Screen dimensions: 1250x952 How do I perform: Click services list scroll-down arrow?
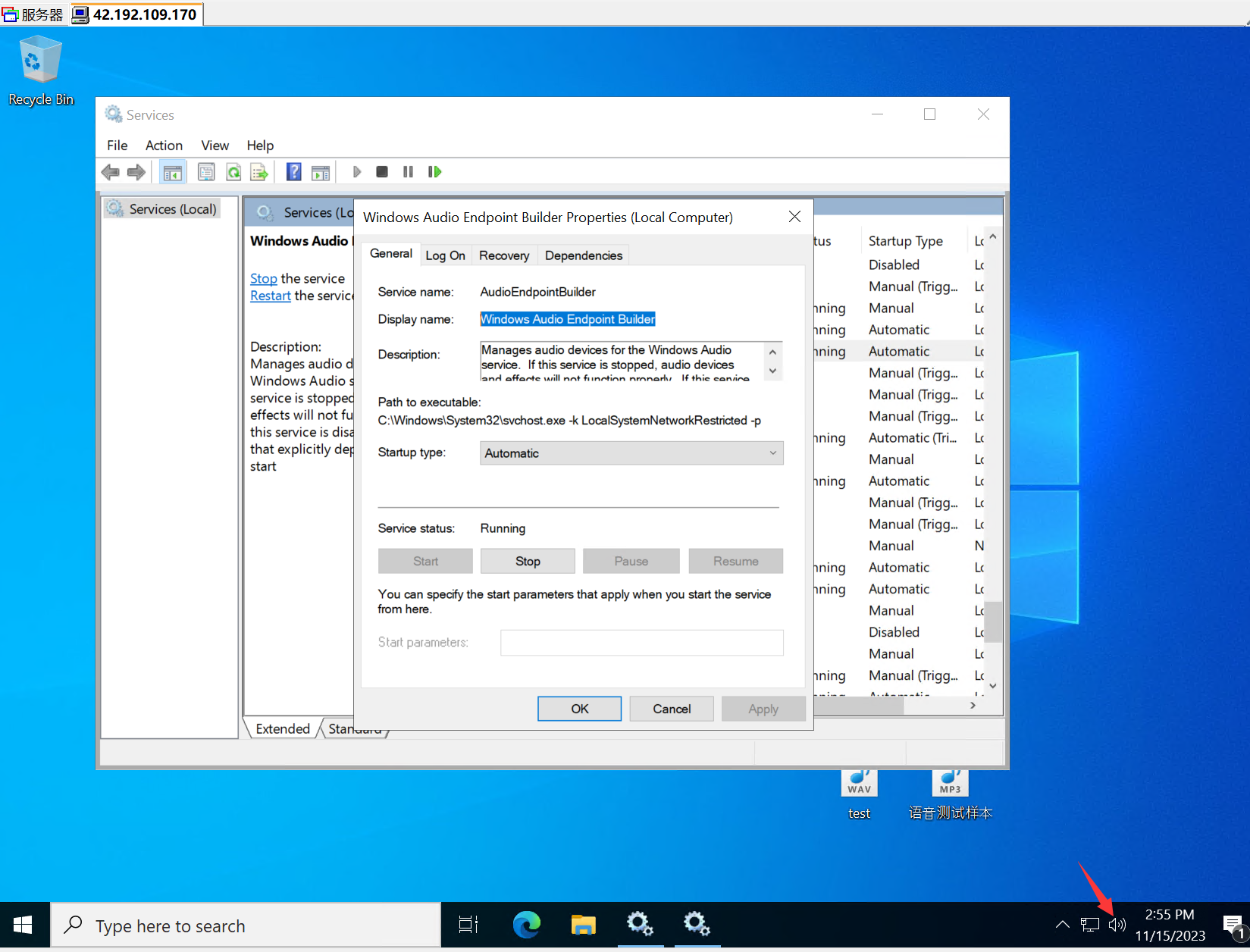tap(993, 686)
